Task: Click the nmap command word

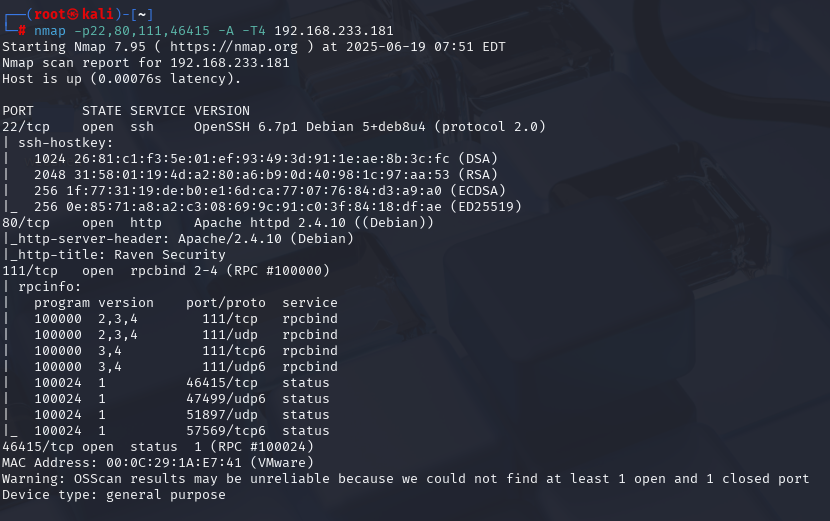Action: [x=50, y=31]
